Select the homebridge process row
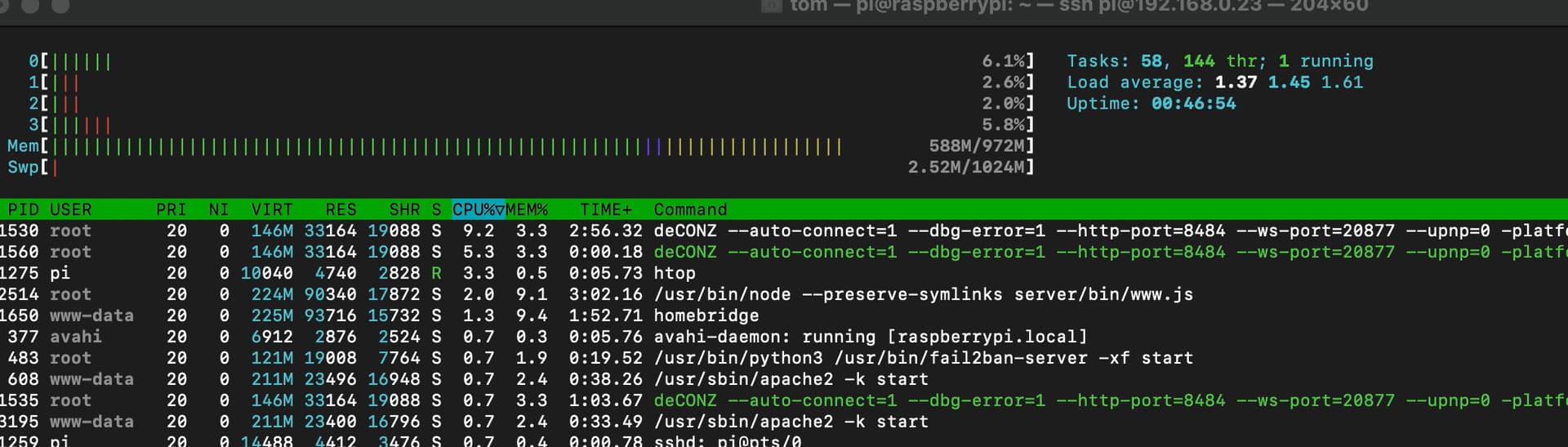The width and height of the screenshot is (1568, 447). [x=706, y=315]
